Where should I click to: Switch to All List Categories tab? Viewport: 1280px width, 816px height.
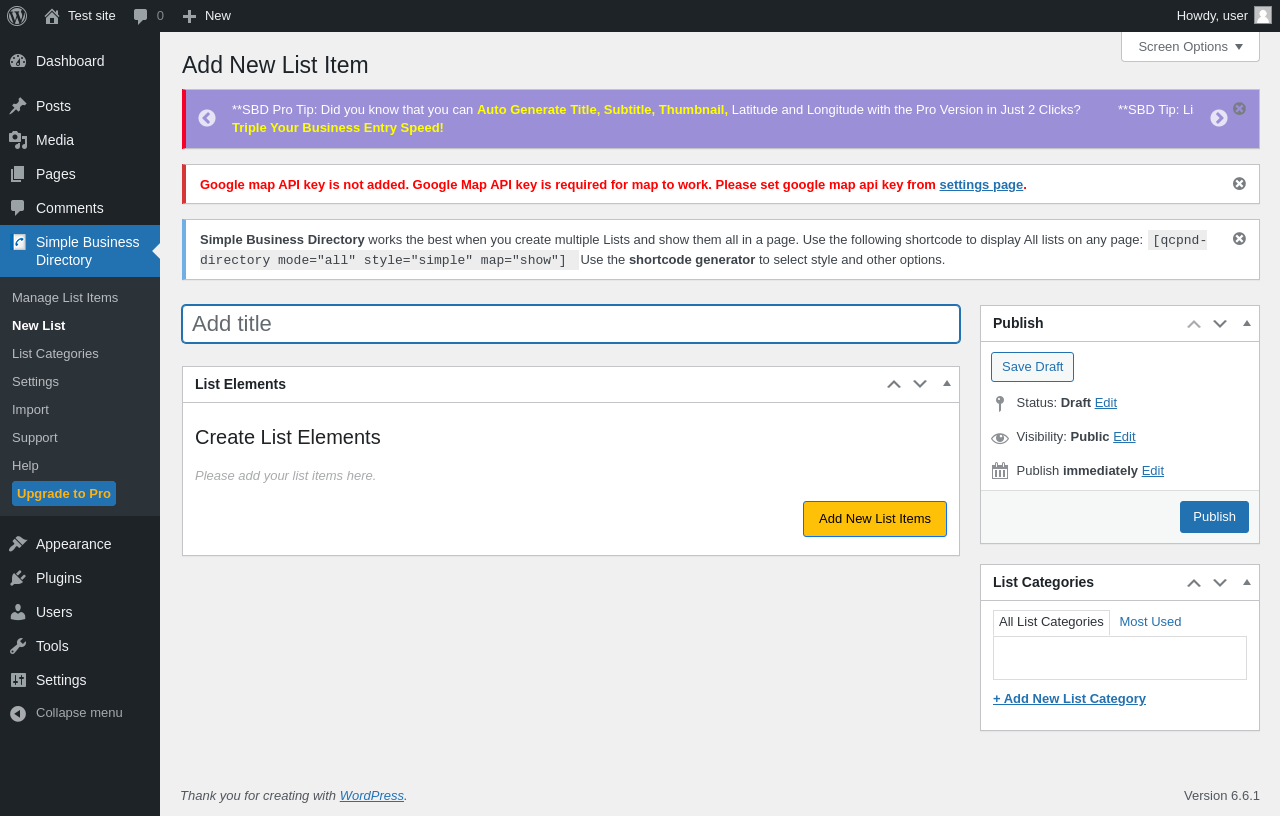coord(1051,622)
